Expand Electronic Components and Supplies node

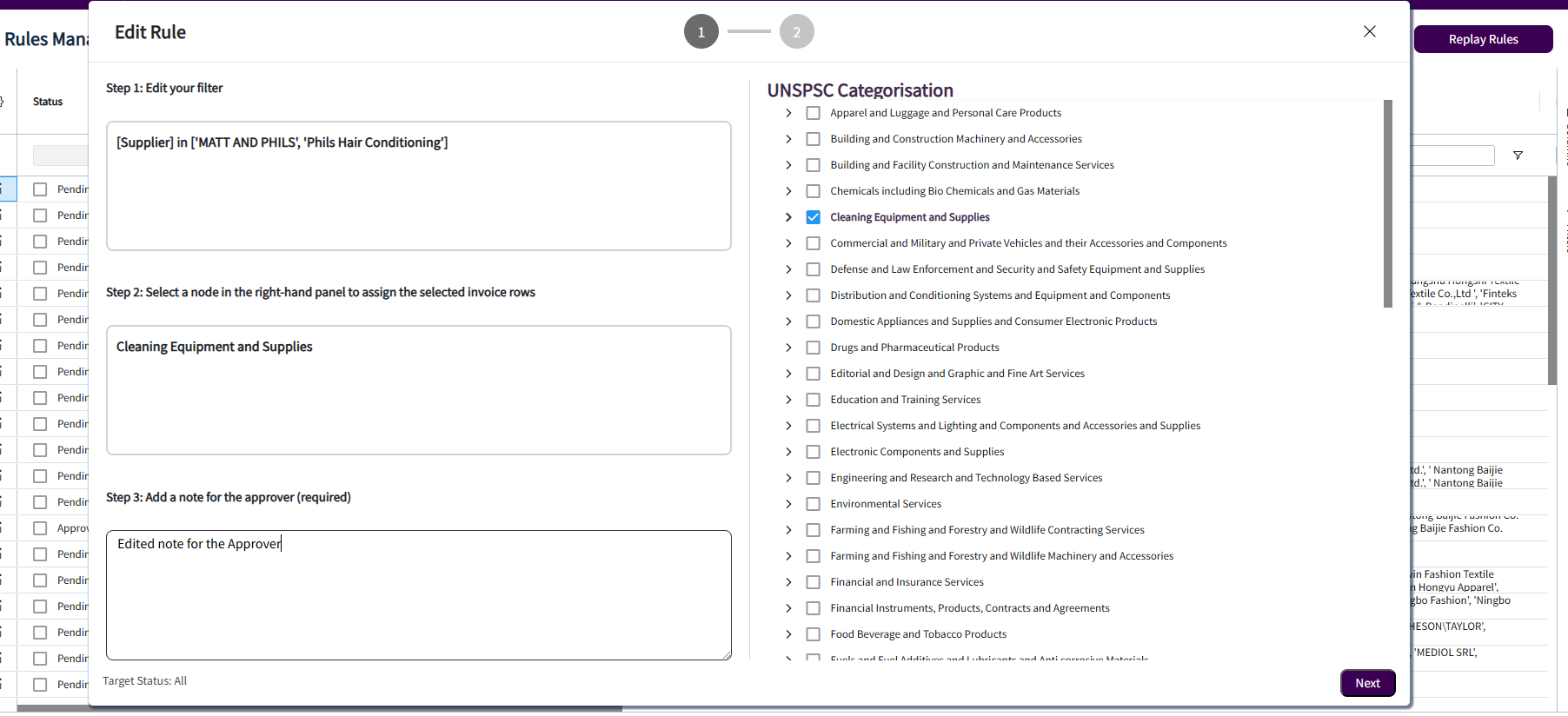788,452
